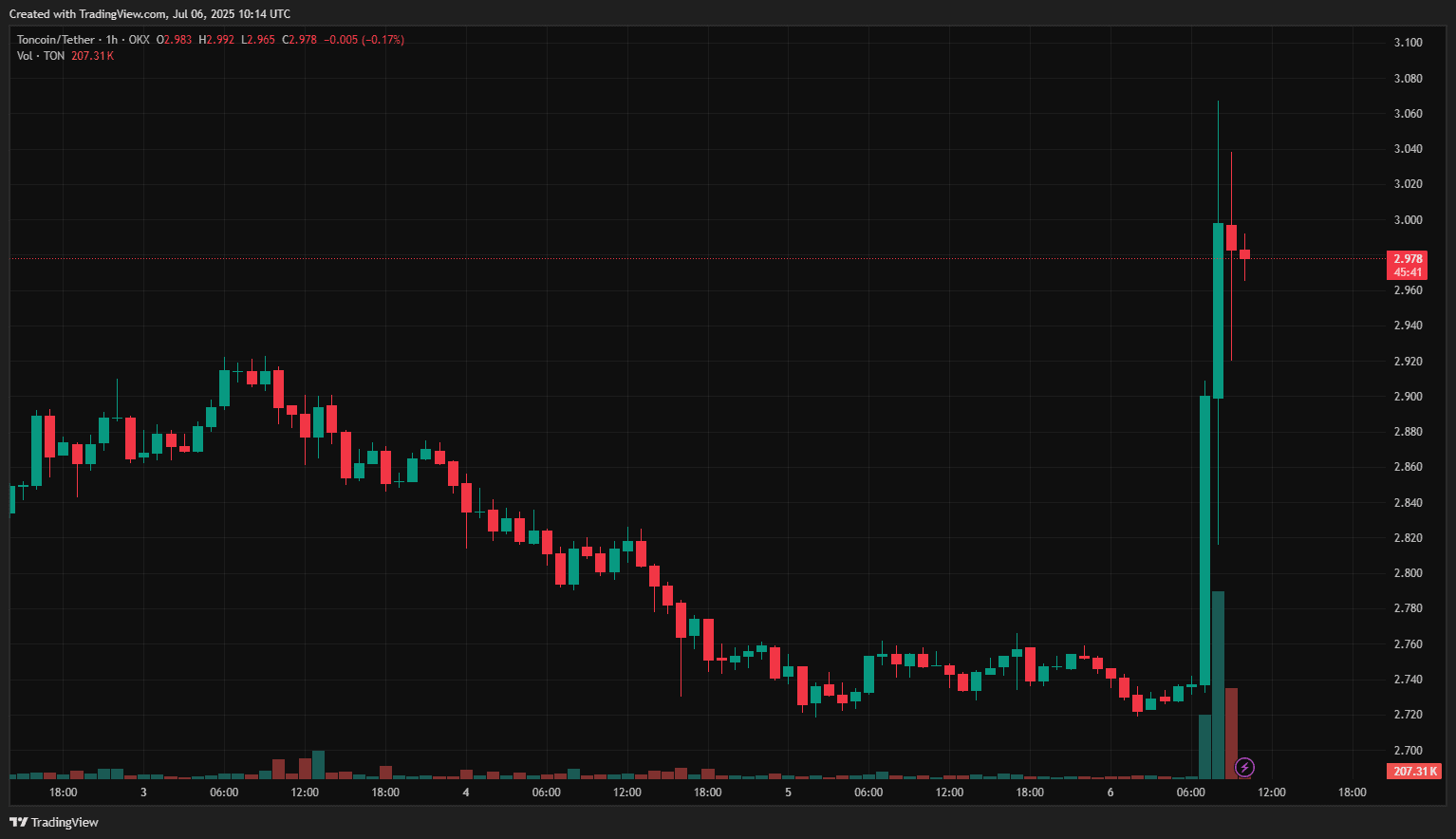Click the Vol · TON indicator label
Viewport: 1456px width, 839px height.
41,56
